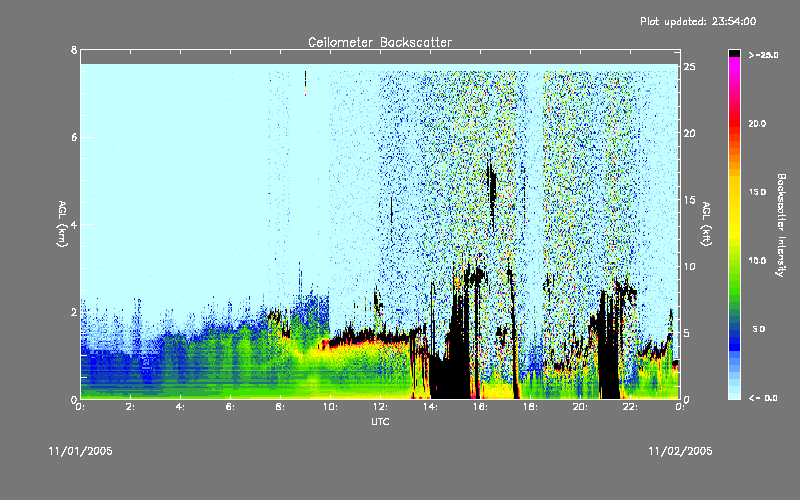800x500 pixels.
Task: Click the "Ceilometer Backscatter" plot title
Action: pos(380,42)
